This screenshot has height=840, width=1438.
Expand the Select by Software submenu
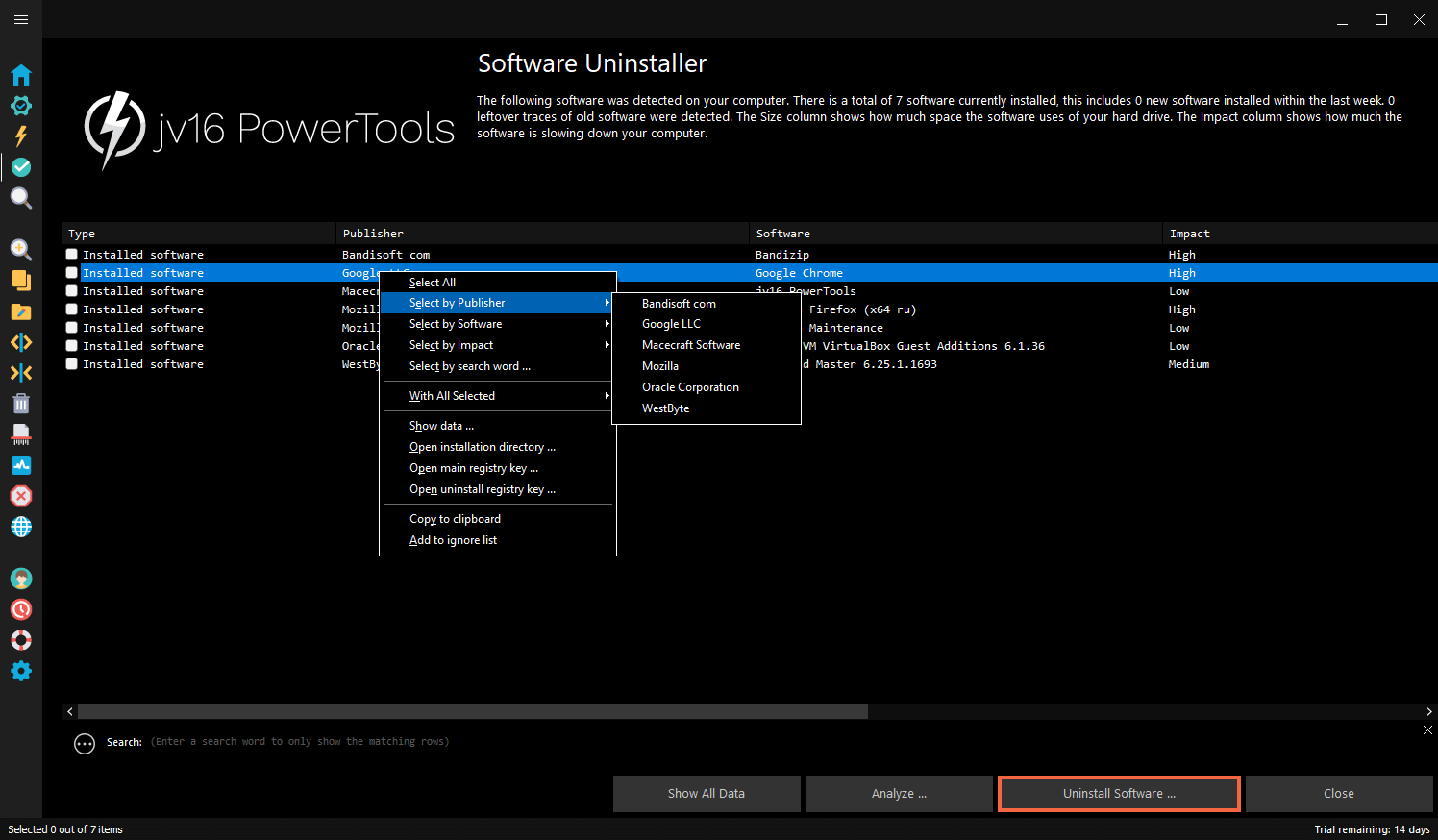(x=497, y=324)
